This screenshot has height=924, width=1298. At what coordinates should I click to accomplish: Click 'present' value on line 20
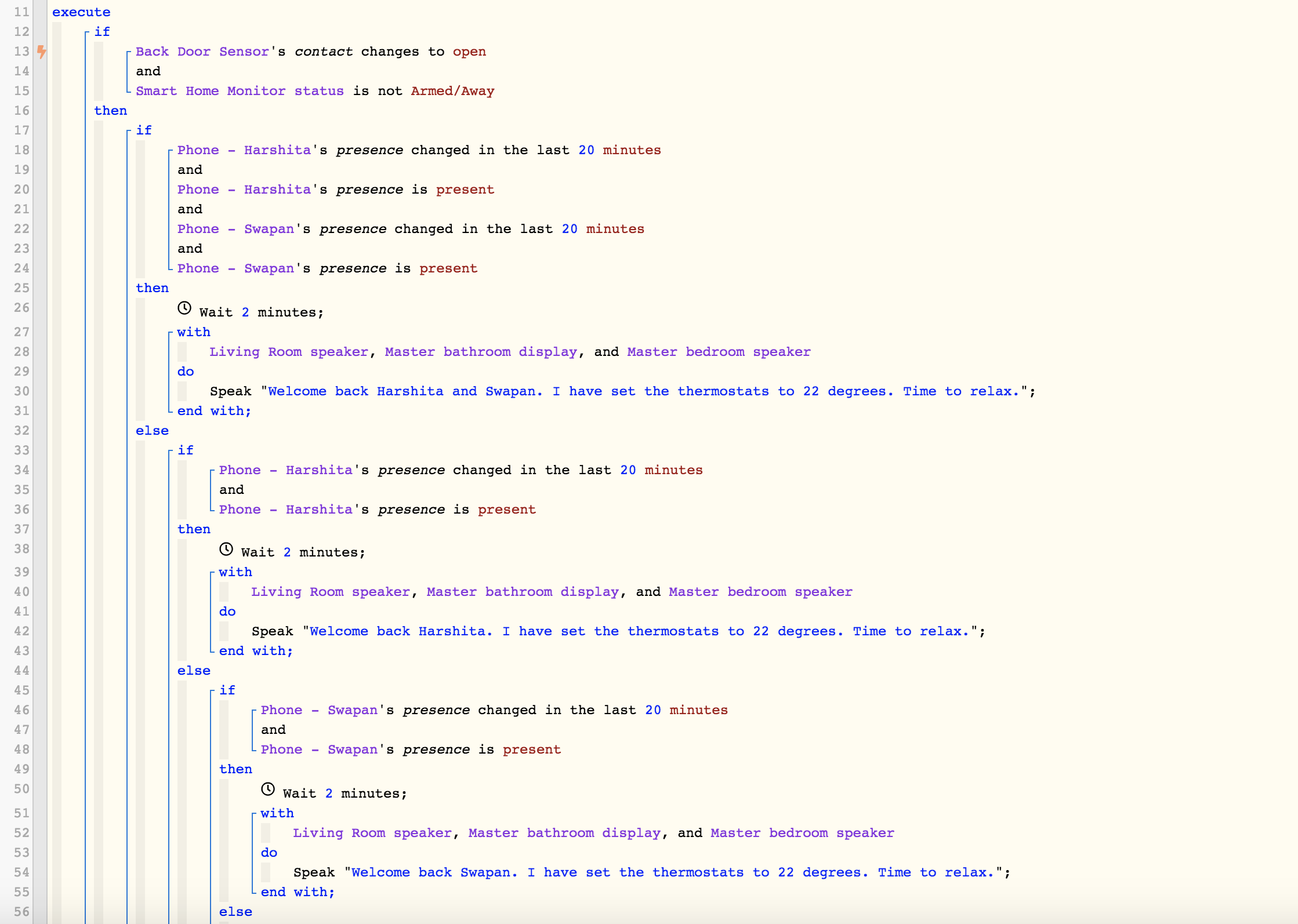click(x=465, y=190)
